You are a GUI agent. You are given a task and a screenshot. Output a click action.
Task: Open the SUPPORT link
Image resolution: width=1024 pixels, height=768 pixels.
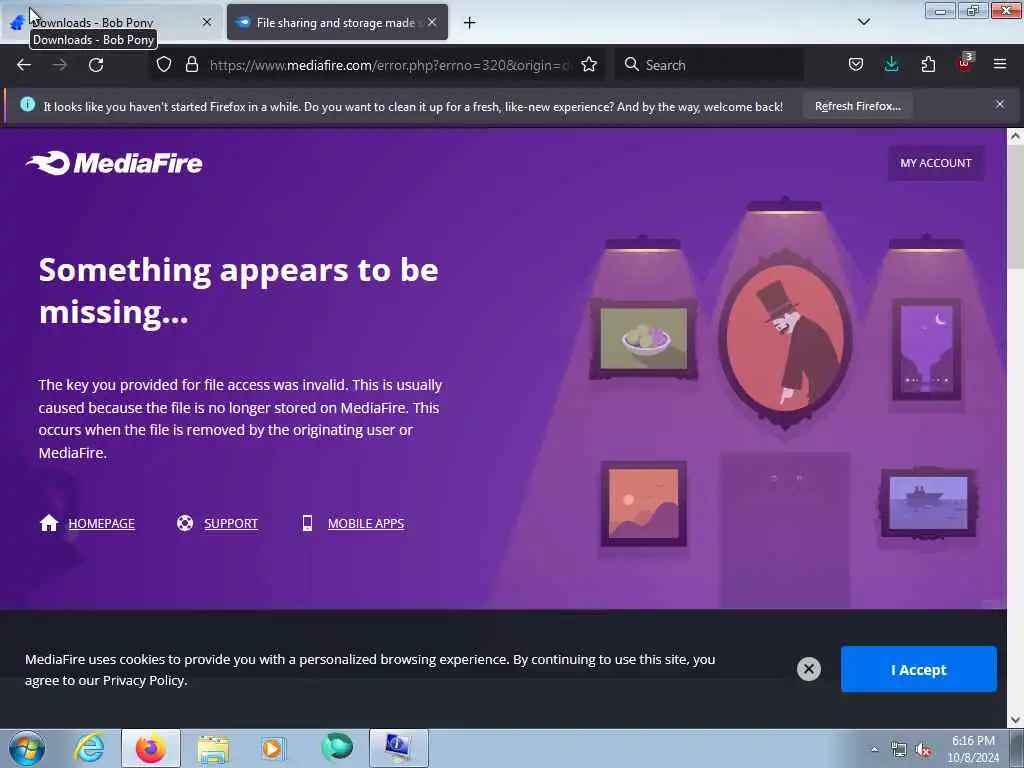point(231,523)
